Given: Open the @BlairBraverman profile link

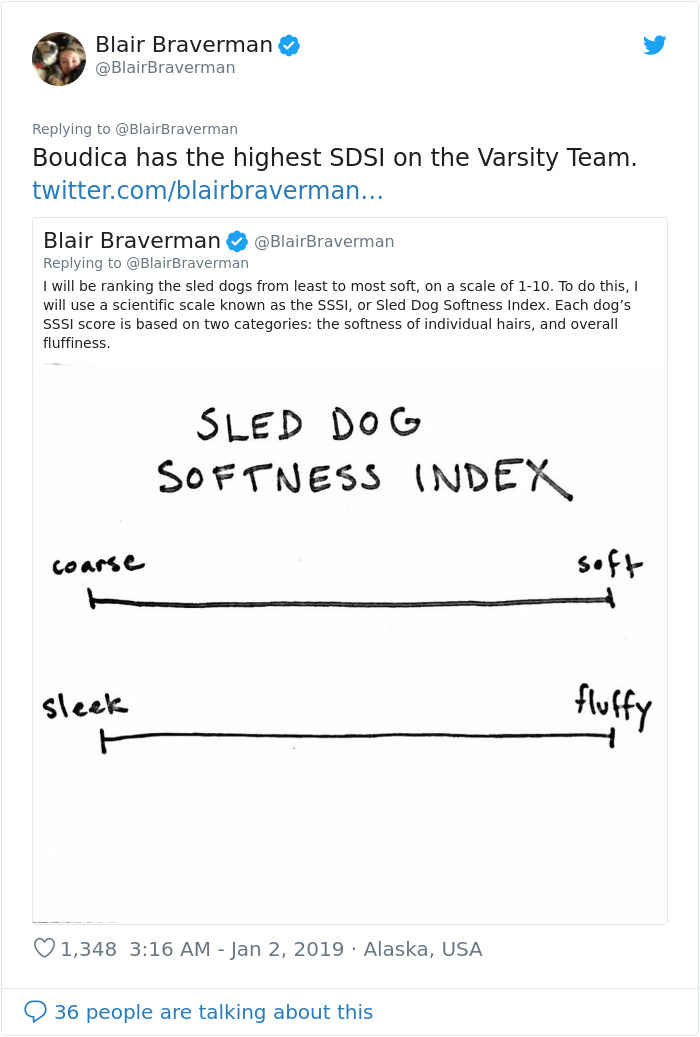Looking at the screenshot, I should coord(167,68).
